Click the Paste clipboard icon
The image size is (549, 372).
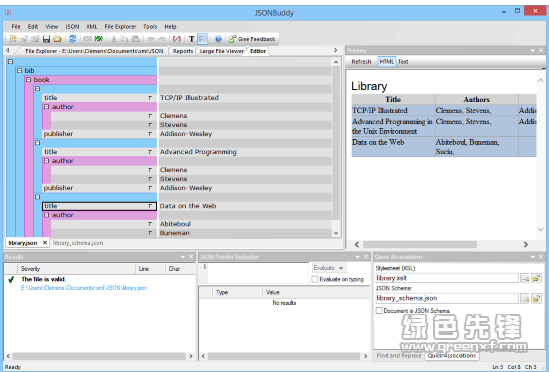135,39
